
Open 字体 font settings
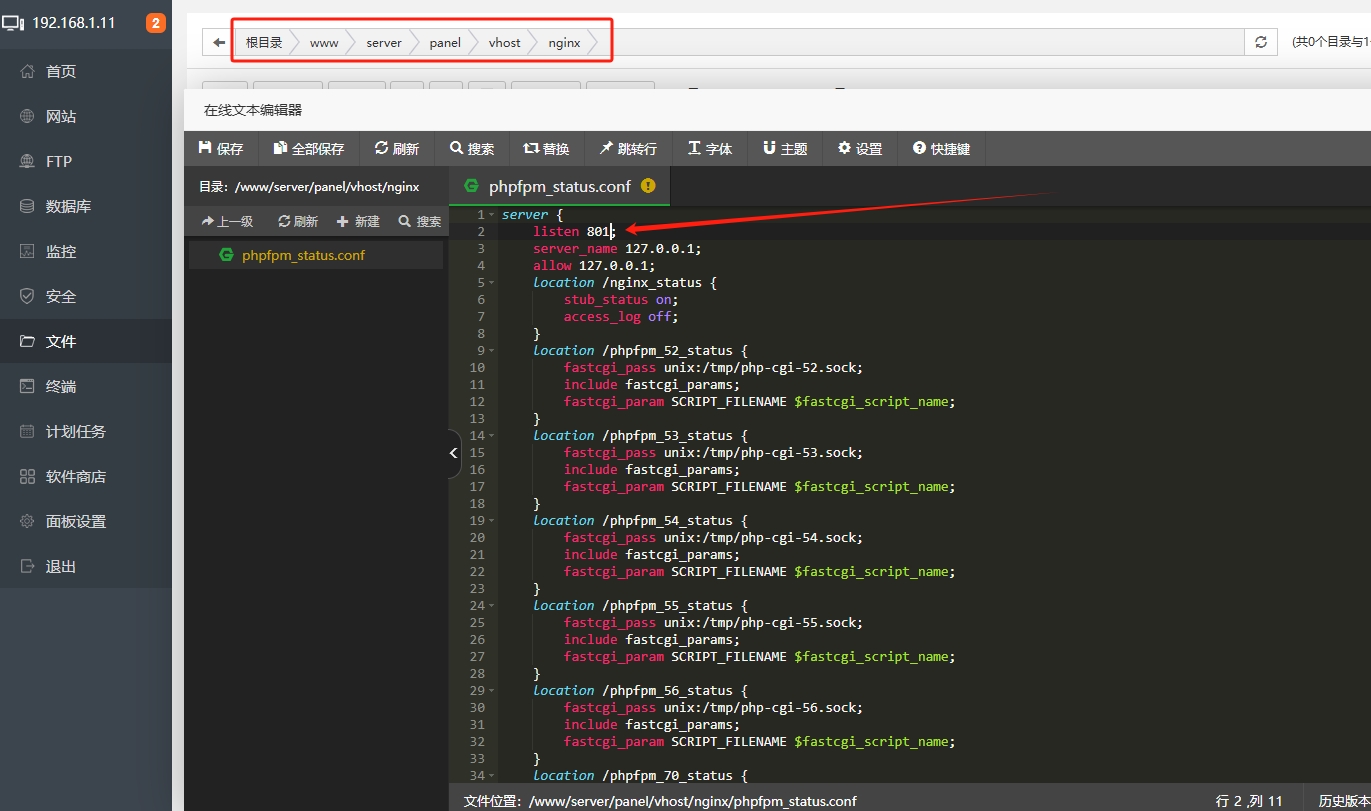(x=710, y=148)
